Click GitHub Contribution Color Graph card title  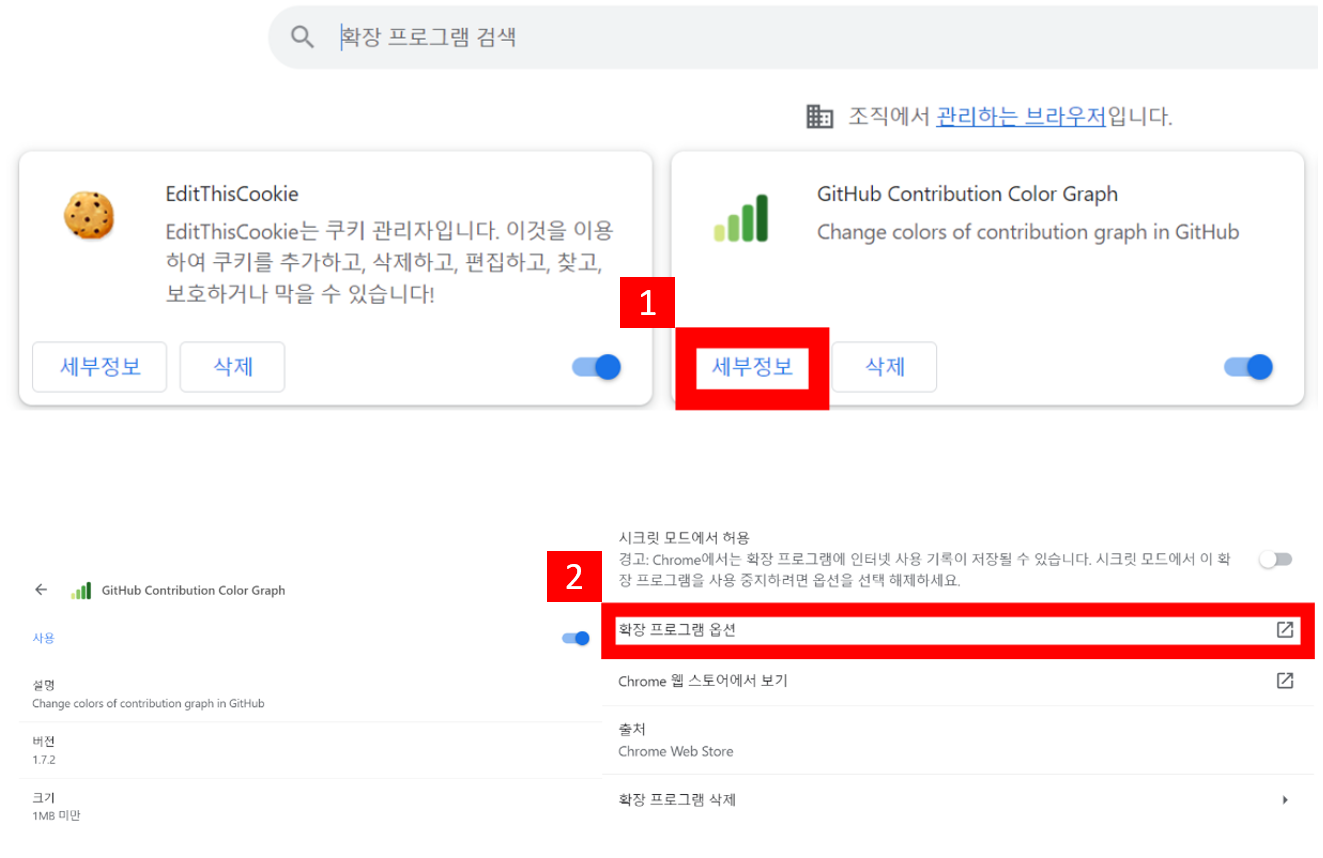[x=967, y=194]
